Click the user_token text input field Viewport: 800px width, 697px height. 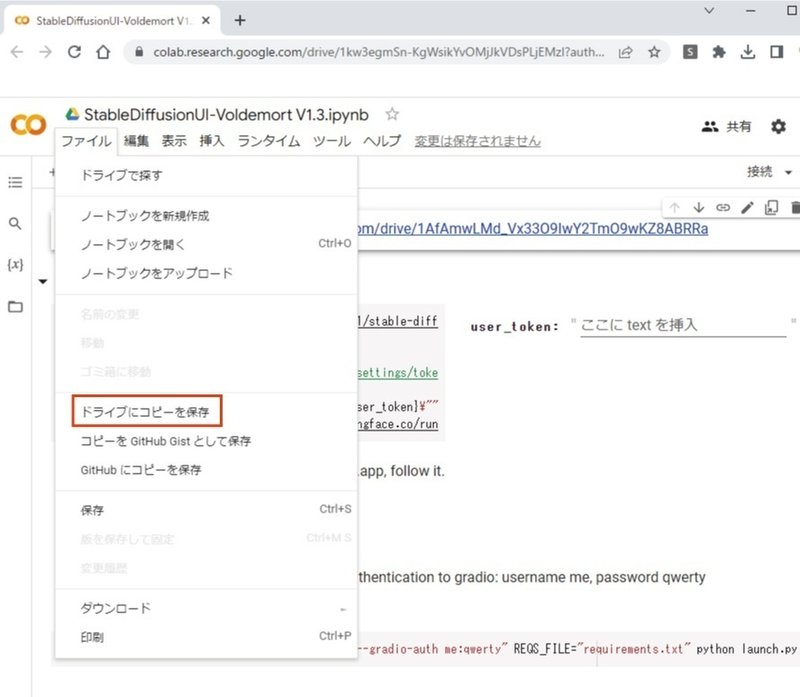683,325
